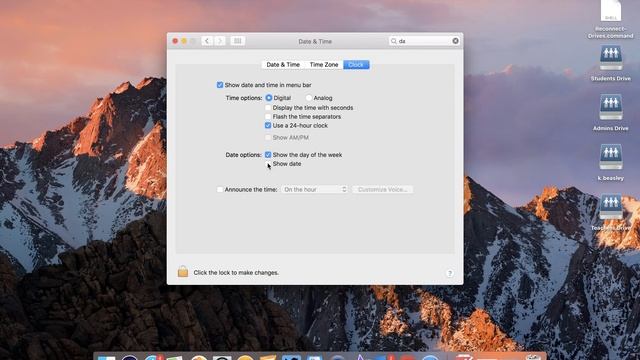
Task: Switch to the Date & Time tab
Action: [x=283, y=64]
